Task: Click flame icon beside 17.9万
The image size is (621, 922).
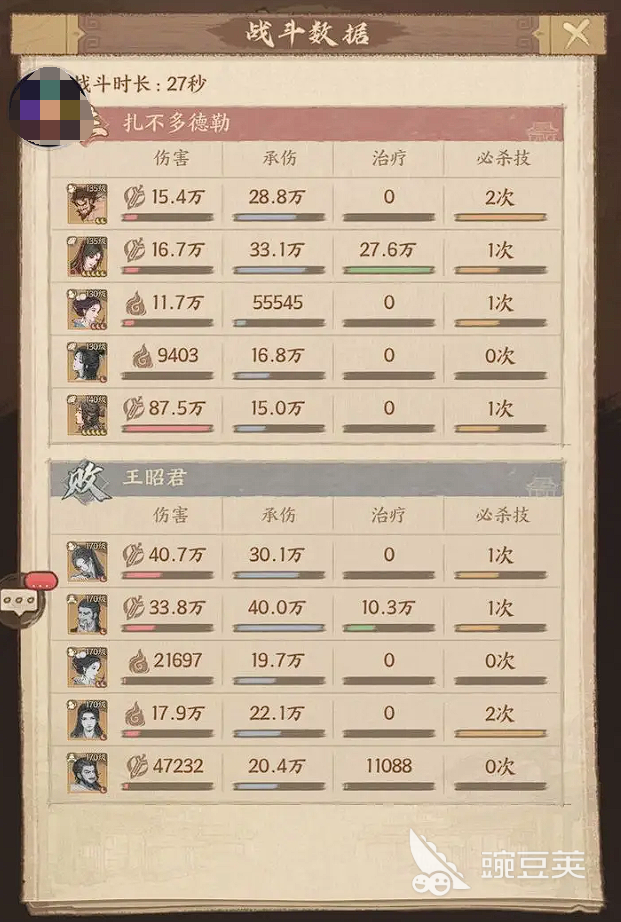Action: point(135,714)
